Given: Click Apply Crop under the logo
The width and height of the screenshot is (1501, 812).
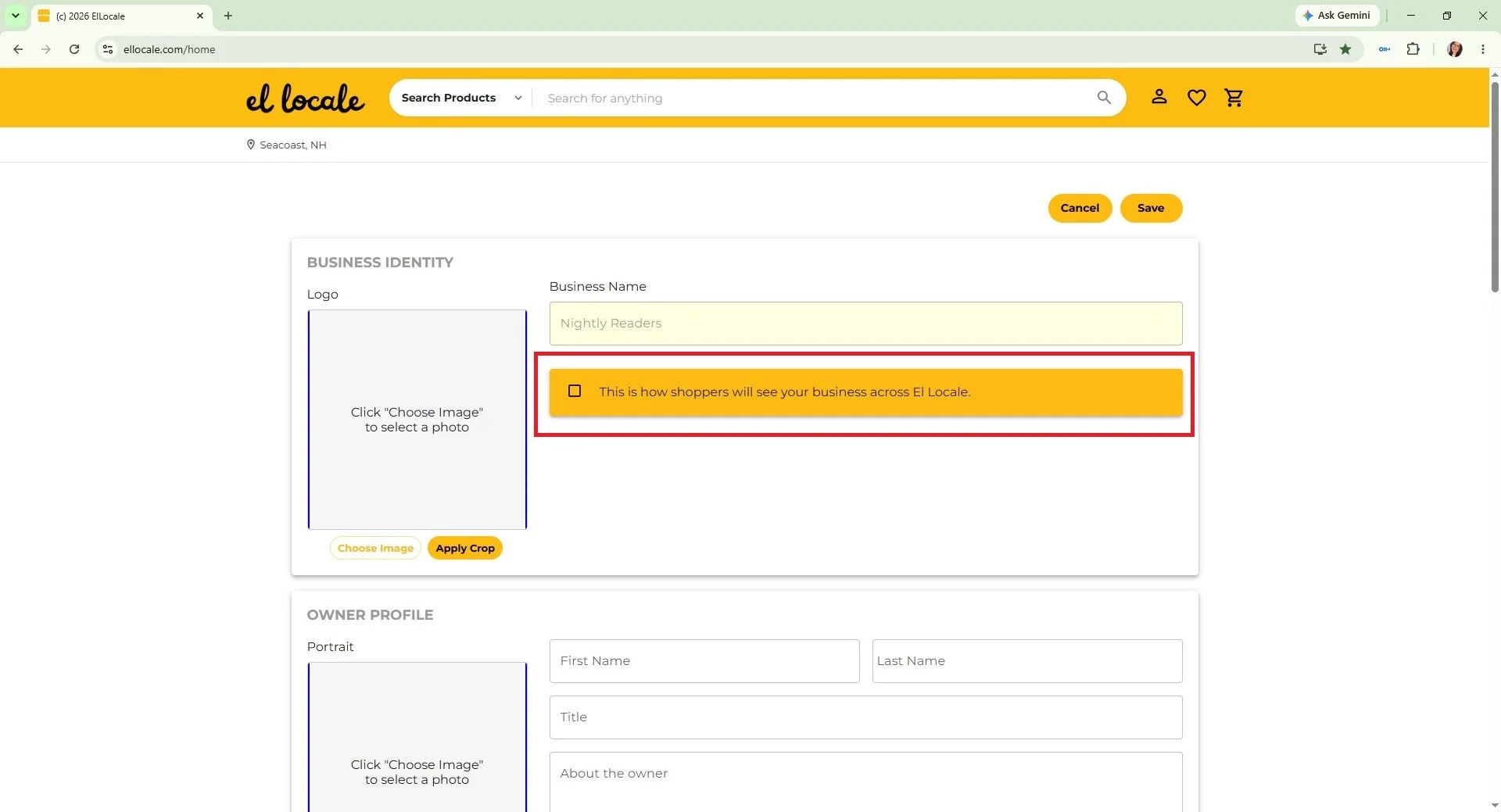Looking at the screenshot, I should pos(465,548).
